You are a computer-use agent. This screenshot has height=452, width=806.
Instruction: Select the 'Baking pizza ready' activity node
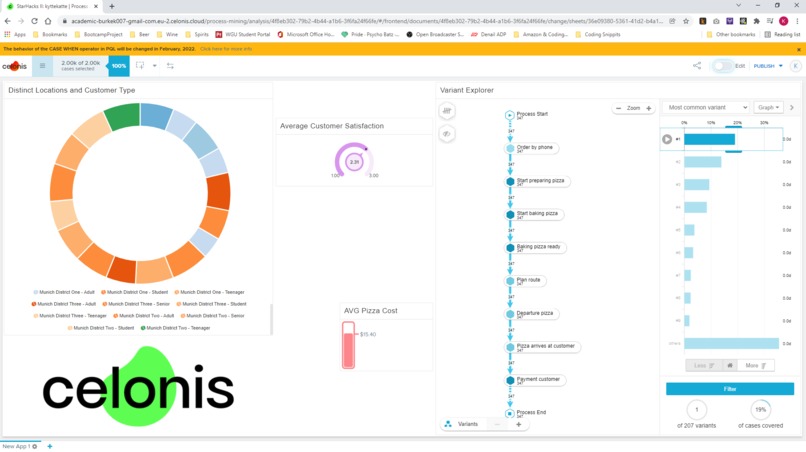[x=535, y=248]
